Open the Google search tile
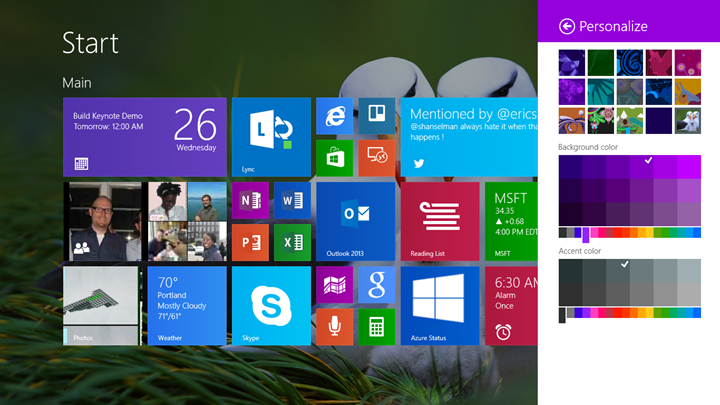Screen dimensions: 720x405 tap(377, 285)
